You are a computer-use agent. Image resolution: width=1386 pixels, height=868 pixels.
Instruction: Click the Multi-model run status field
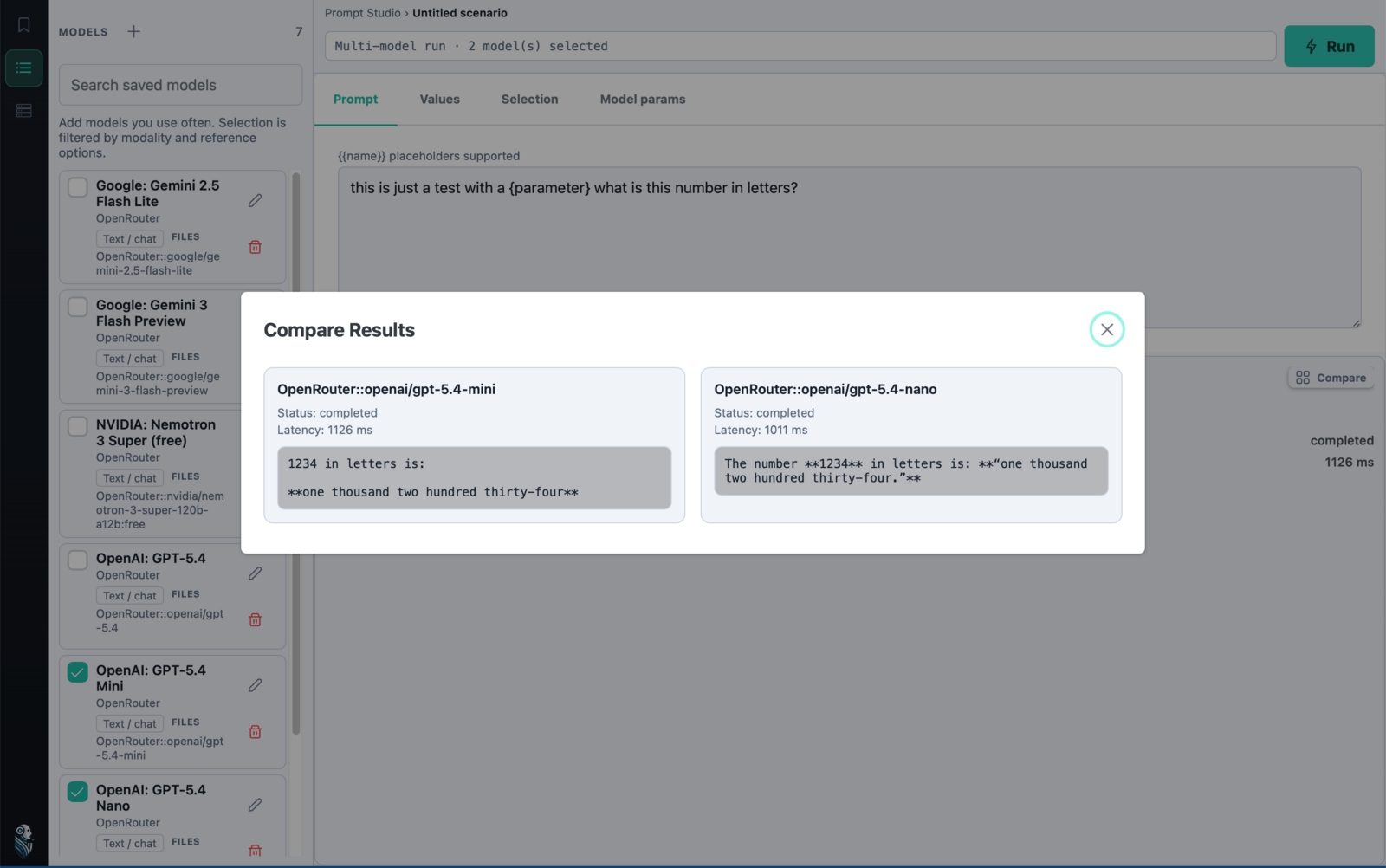pos(800,46)
